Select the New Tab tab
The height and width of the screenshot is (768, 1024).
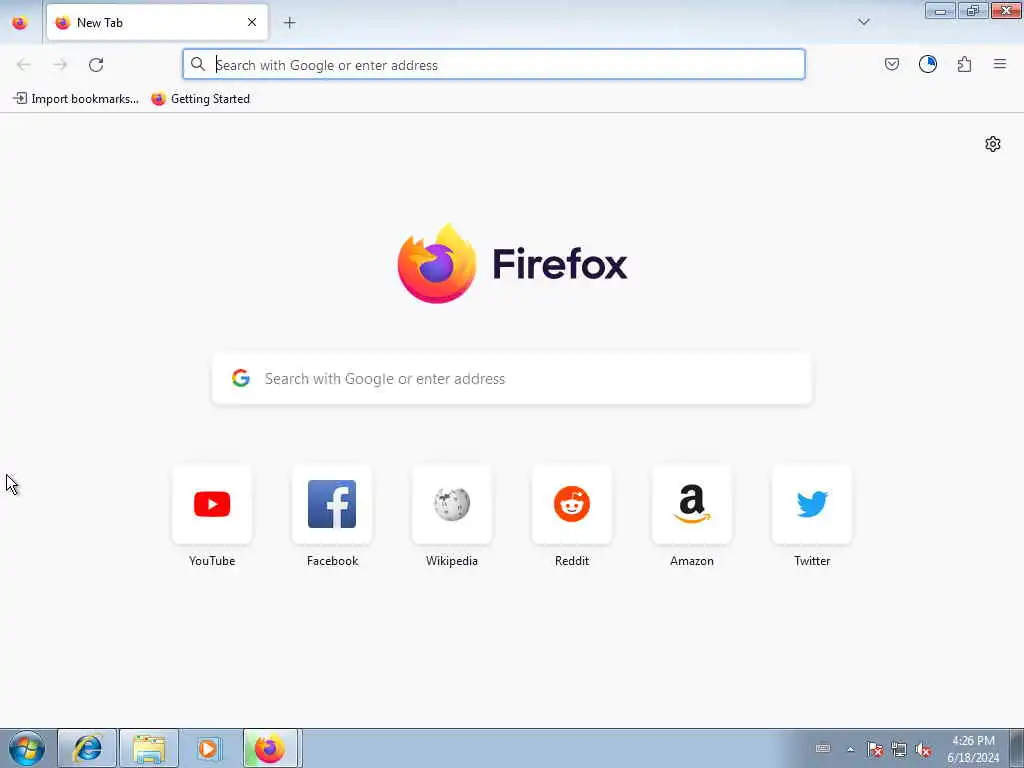pos(157,22)
